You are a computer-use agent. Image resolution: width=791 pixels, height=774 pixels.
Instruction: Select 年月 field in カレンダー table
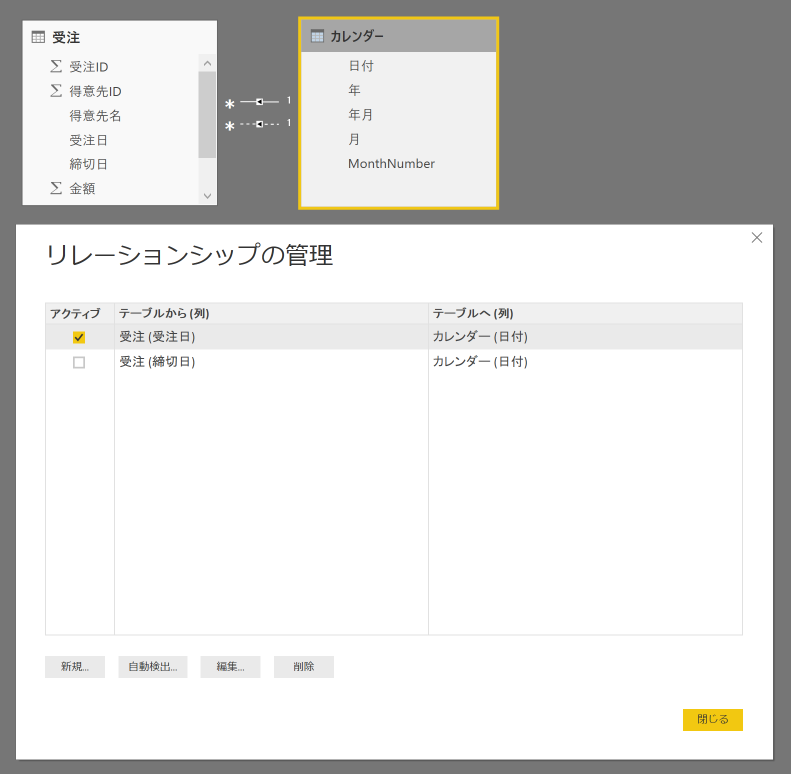pyautogui.click(x=361, y=115)
